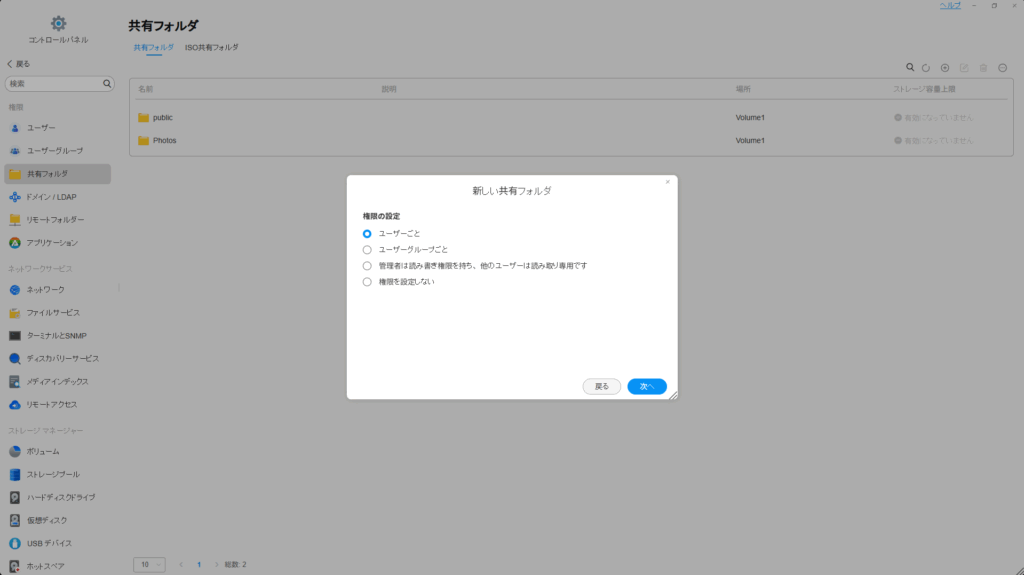Screen dimensions: 1024x575
Task: Open ホットスペア in the sidebar
Action: pyautogui.click(x=57, y=566)
